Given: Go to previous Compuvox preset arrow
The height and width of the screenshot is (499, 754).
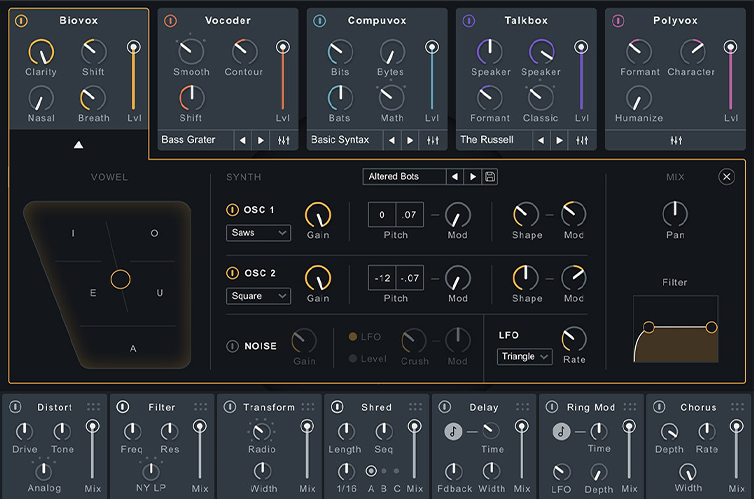Looking at the screenshot, I should click(x=392, y=140).
